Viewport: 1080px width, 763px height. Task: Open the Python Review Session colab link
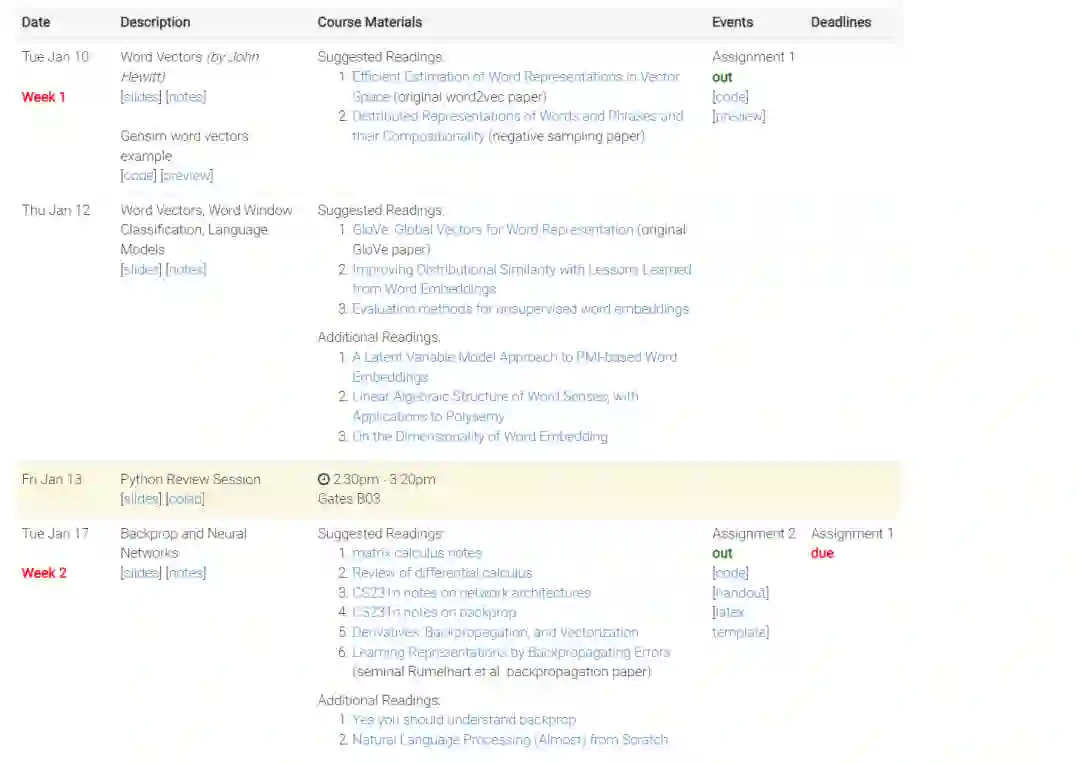click(x=186, y=499)
